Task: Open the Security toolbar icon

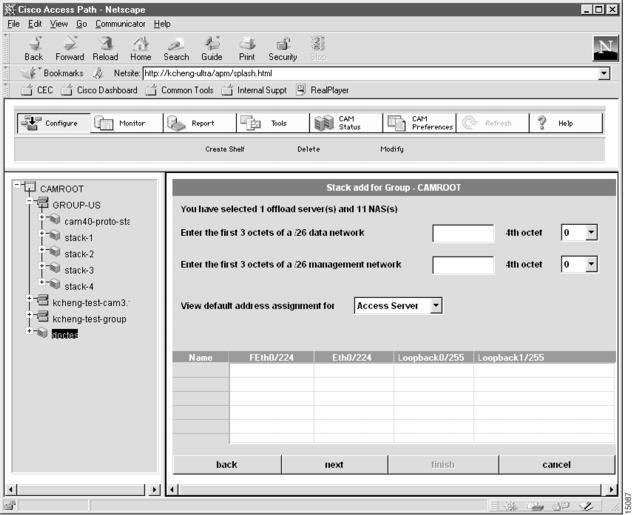Action: (283, 48)
